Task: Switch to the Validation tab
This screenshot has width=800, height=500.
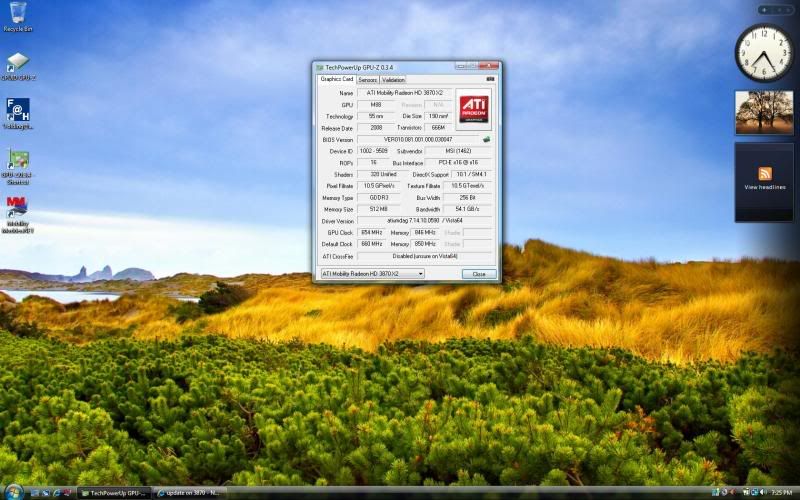Action: [393, 80]
